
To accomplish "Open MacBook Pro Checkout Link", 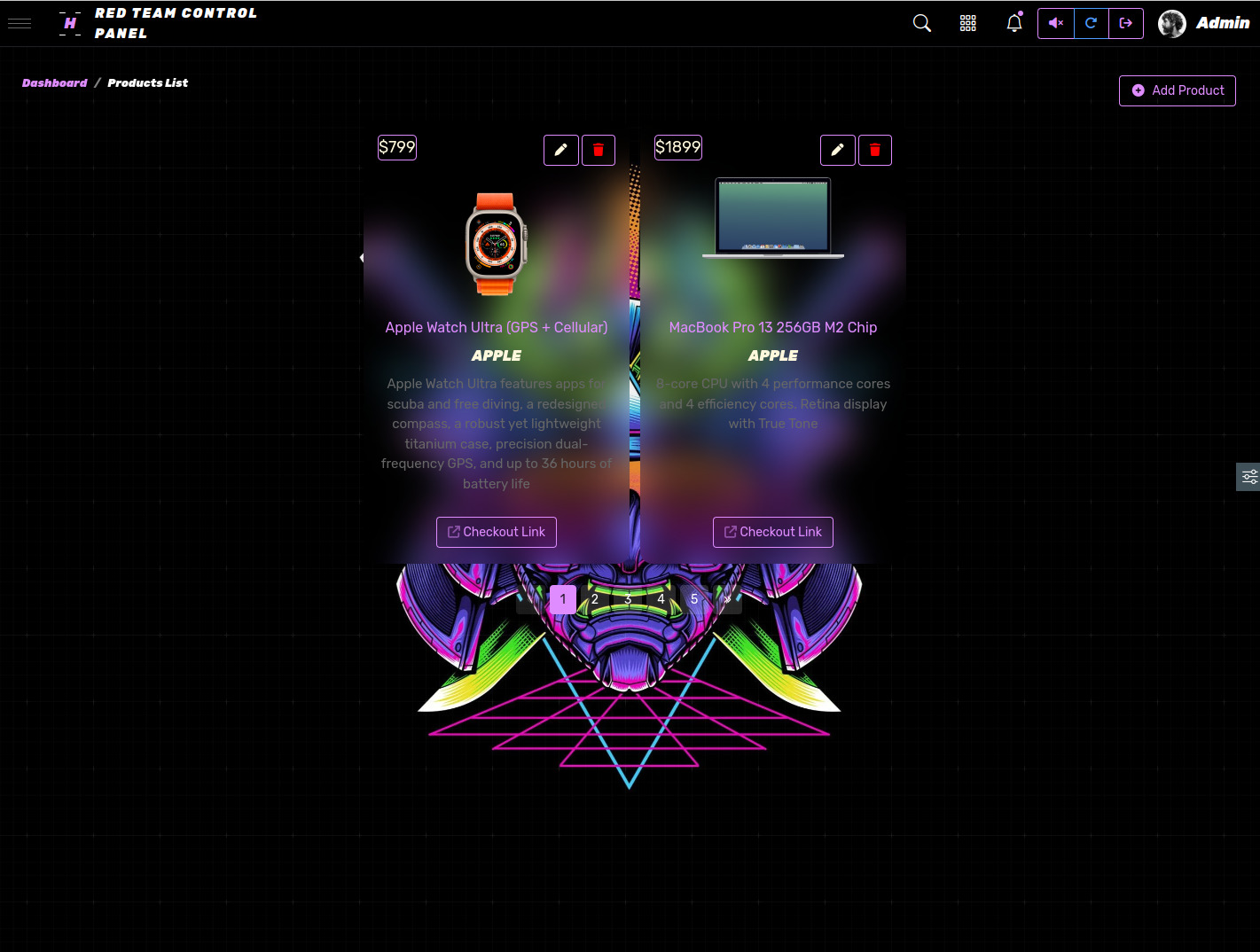I will (773, 532).
